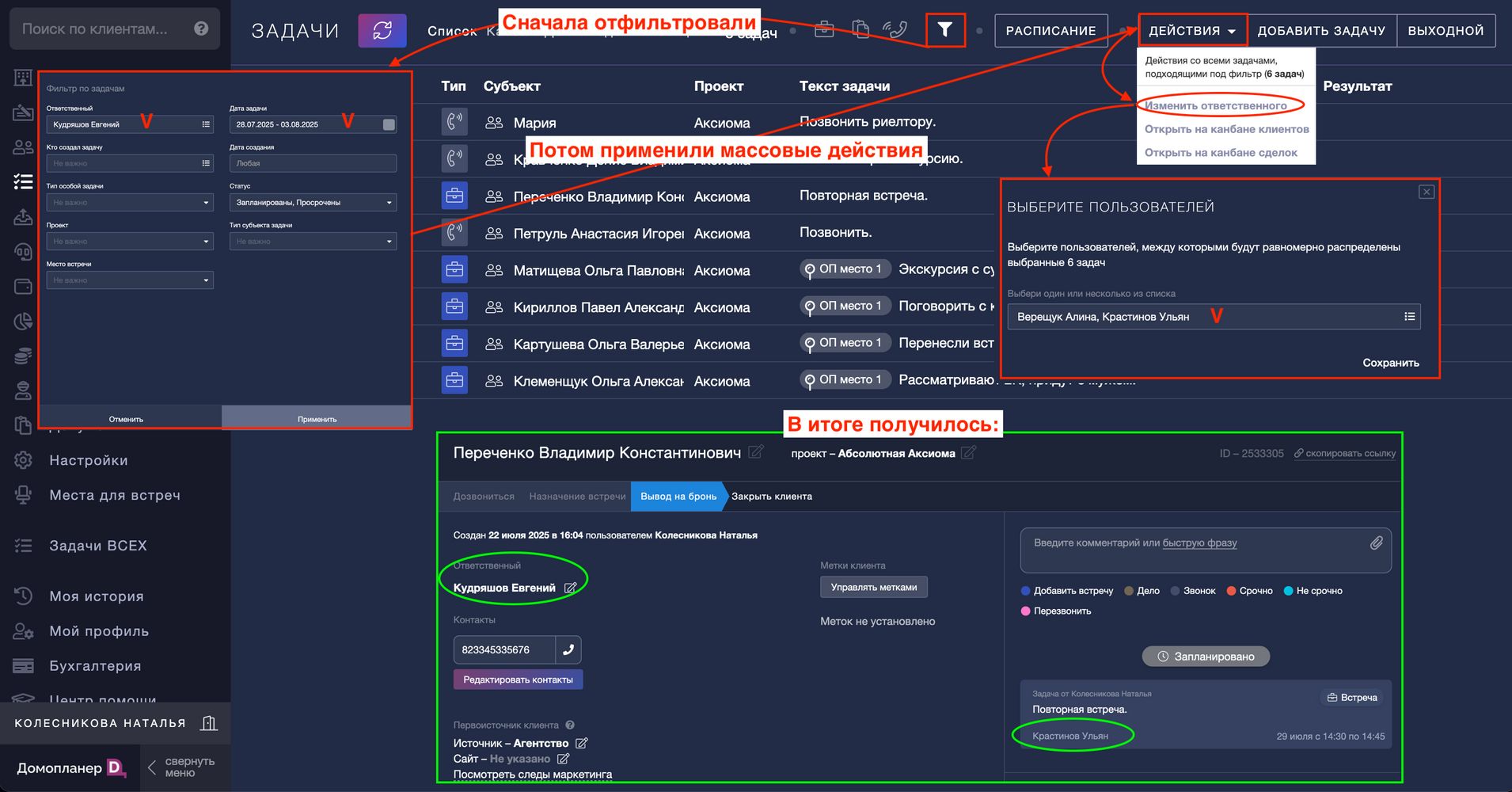Click ВЫХОДНОЙ button
The width and height of the screenshot is (1512, 792).
pos(1446,30)
